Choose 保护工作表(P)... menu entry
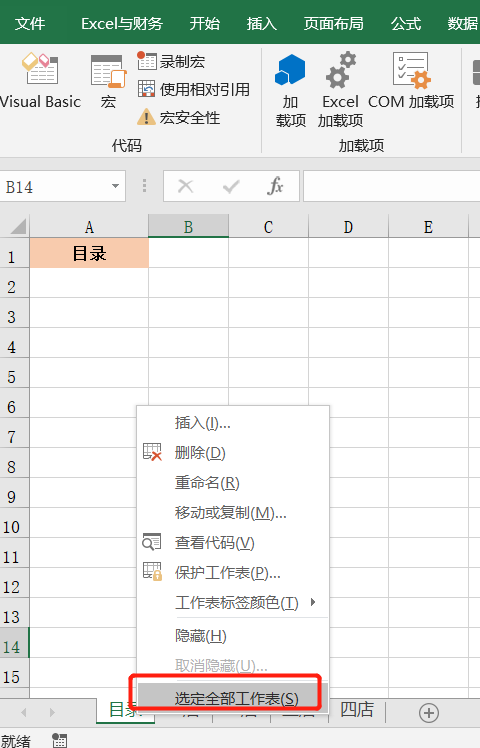Screen dimensions: 480x748 [x=233, y=572]
